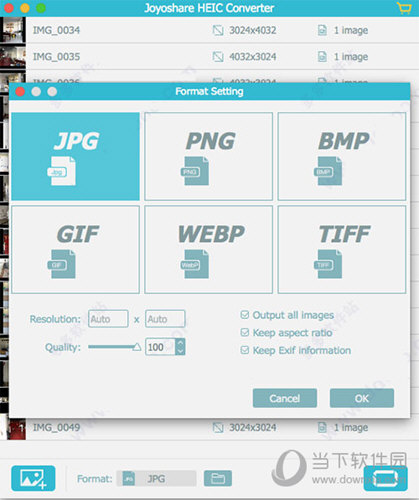Close the Format Setting dialog with red button
The height and width of the screenshot is (500, 419).
click(x=20, y=92)
